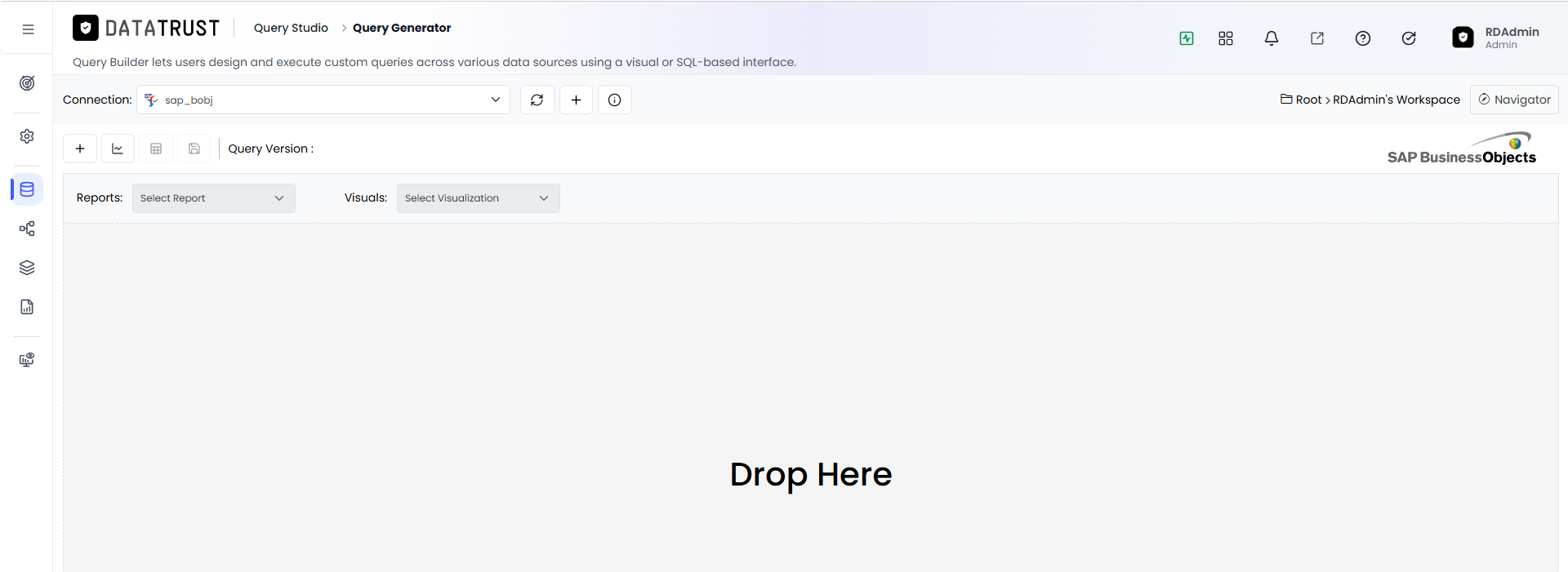Open the apps grid icon in header

tap(1226, 38)
